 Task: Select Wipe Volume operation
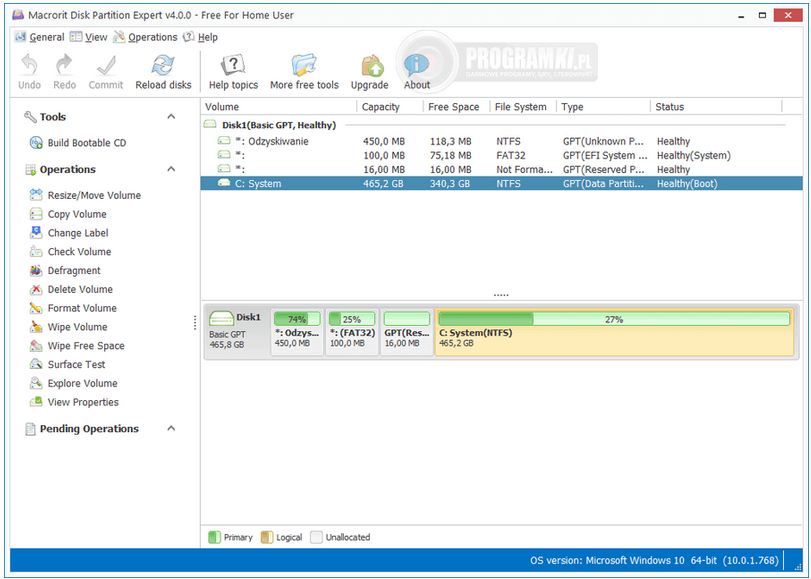[x=69, y=327]
